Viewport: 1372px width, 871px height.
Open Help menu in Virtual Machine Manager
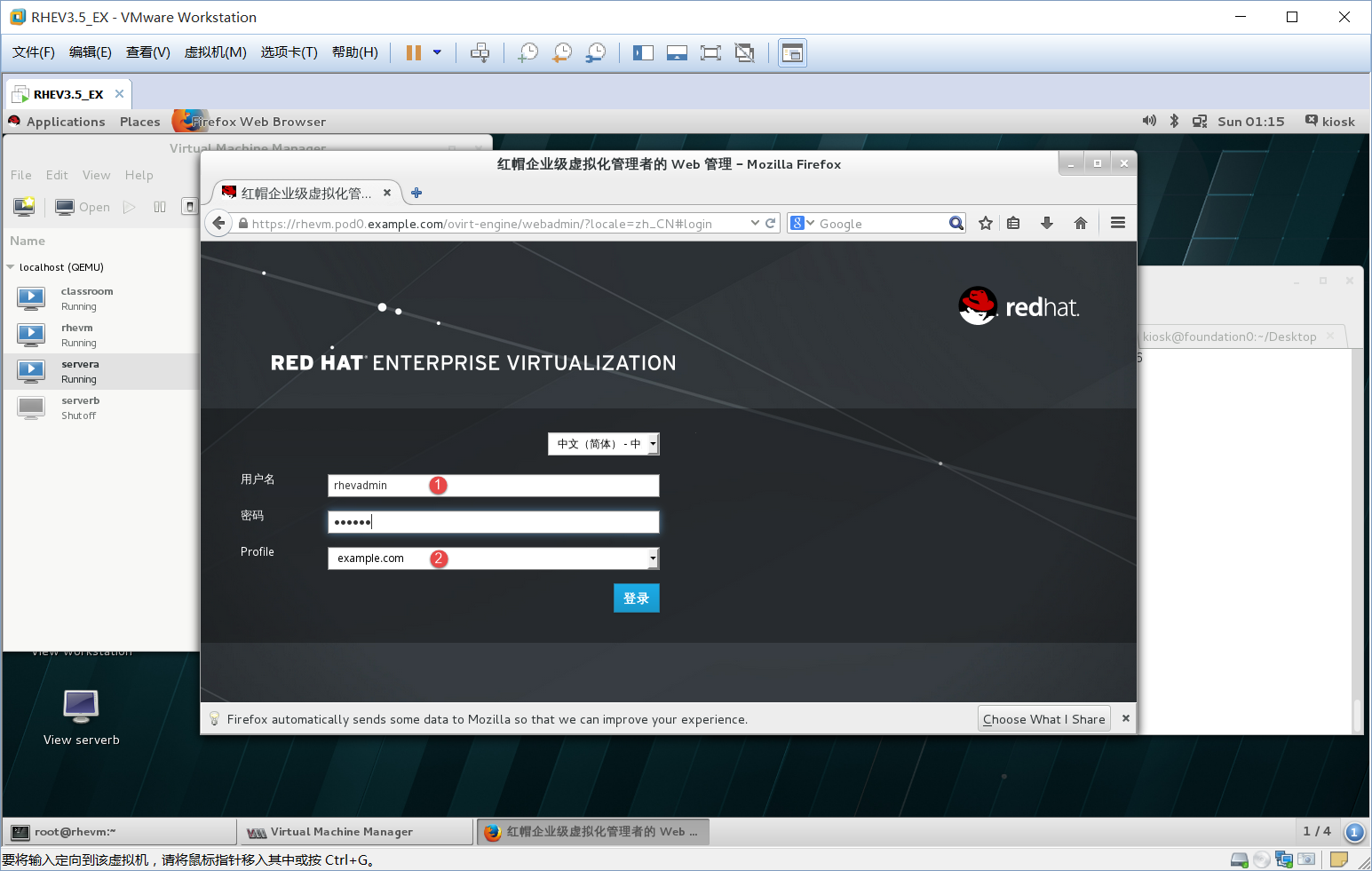pyautogui.click(x=139, y=175)
